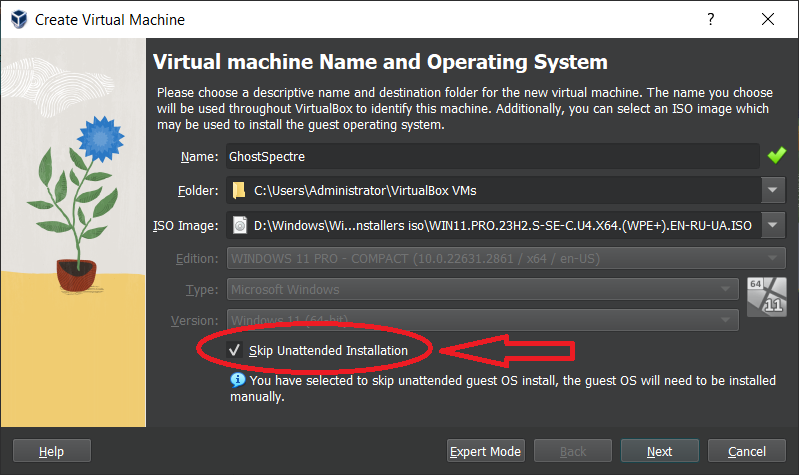Click the green checkmark beside Name field
799x475 pixels.
(x=776, y=156)
